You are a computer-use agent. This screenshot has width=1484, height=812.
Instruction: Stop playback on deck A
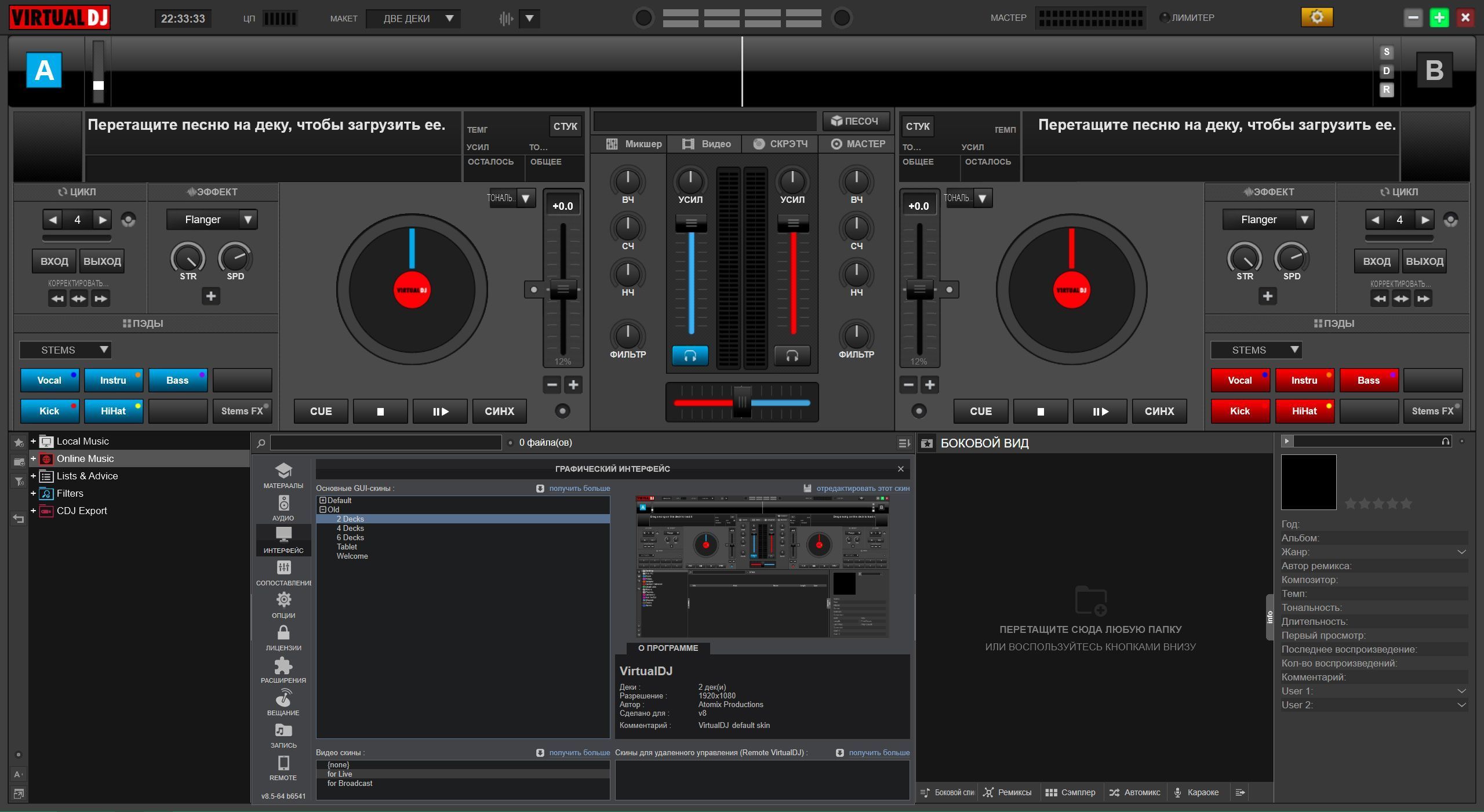380,411
